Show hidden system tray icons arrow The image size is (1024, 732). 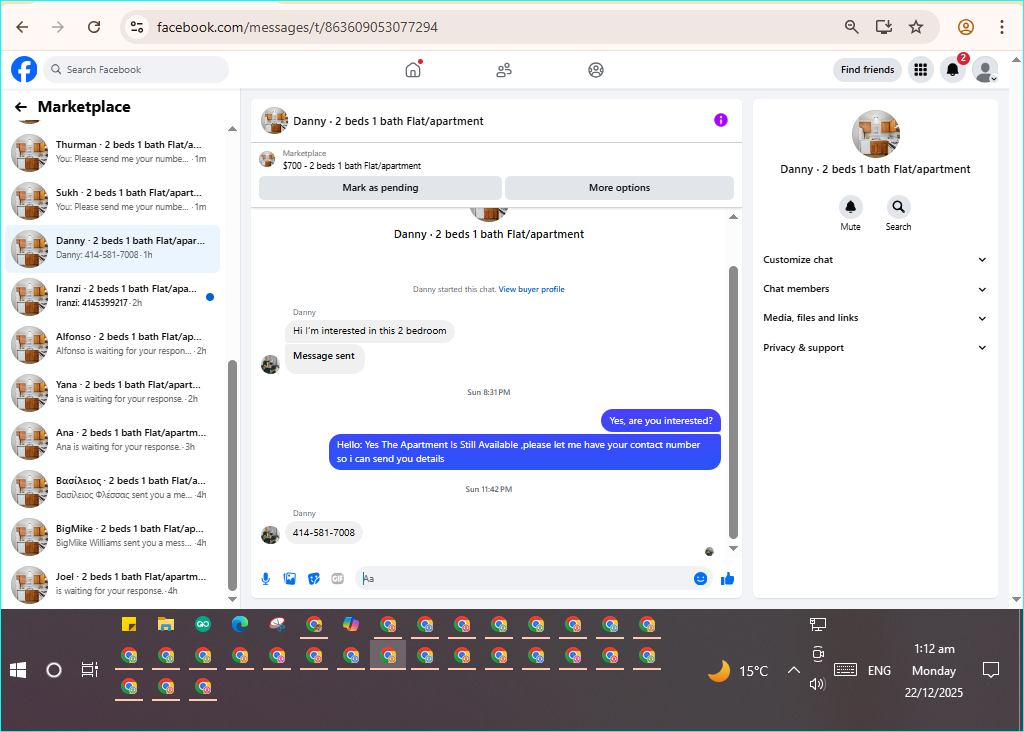click(793, 670)
